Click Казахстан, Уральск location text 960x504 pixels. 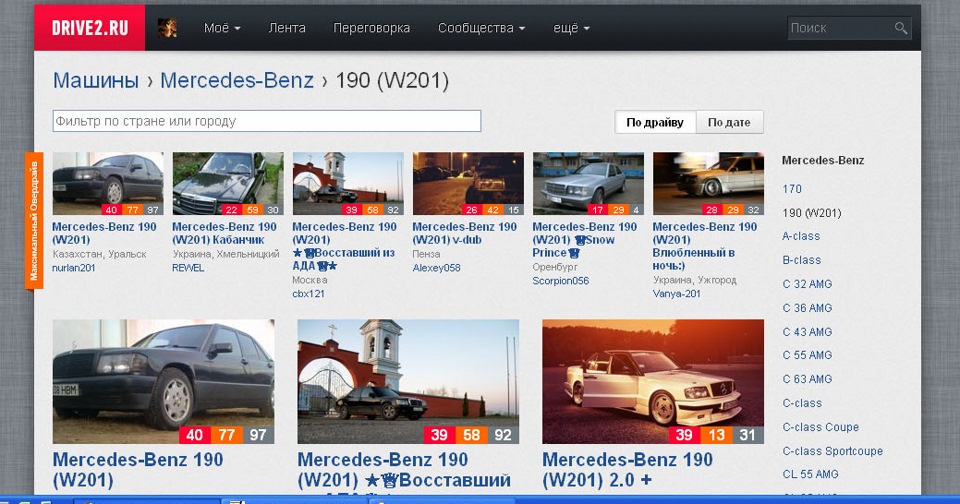pyautogui.click(x=99, y=254)
